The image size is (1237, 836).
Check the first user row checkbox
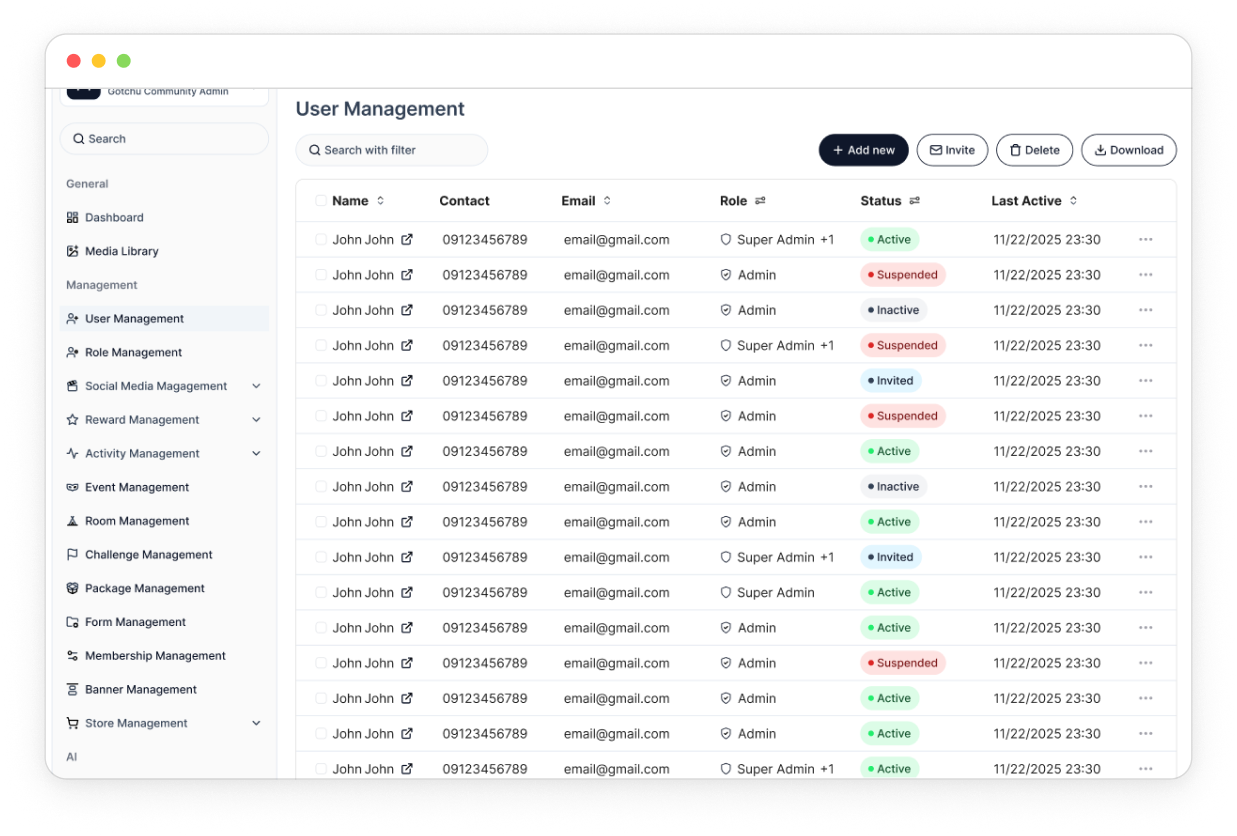320,240
